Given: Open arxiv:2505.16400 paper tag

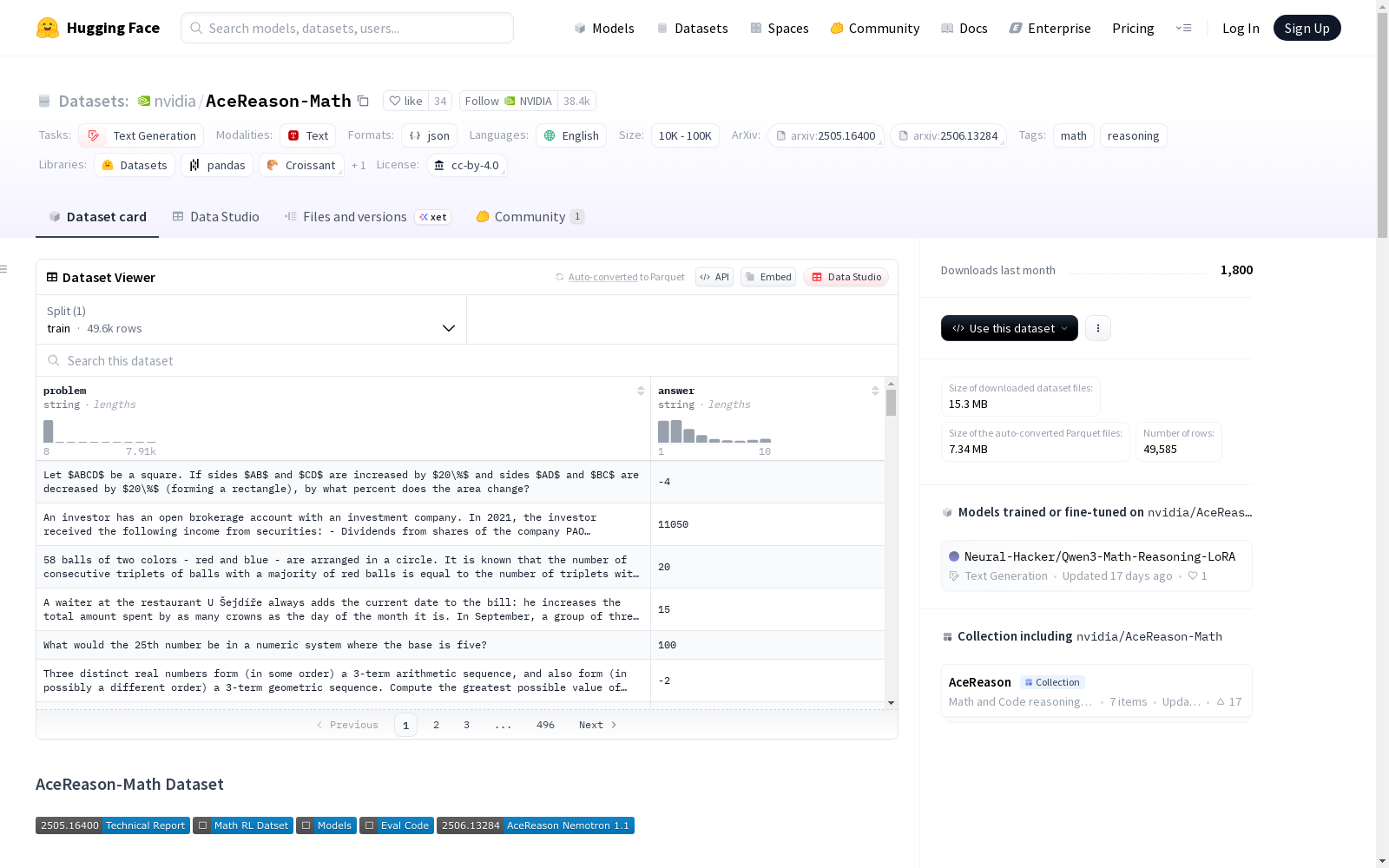Looking at the screenshot, I should tap(826, 135).
